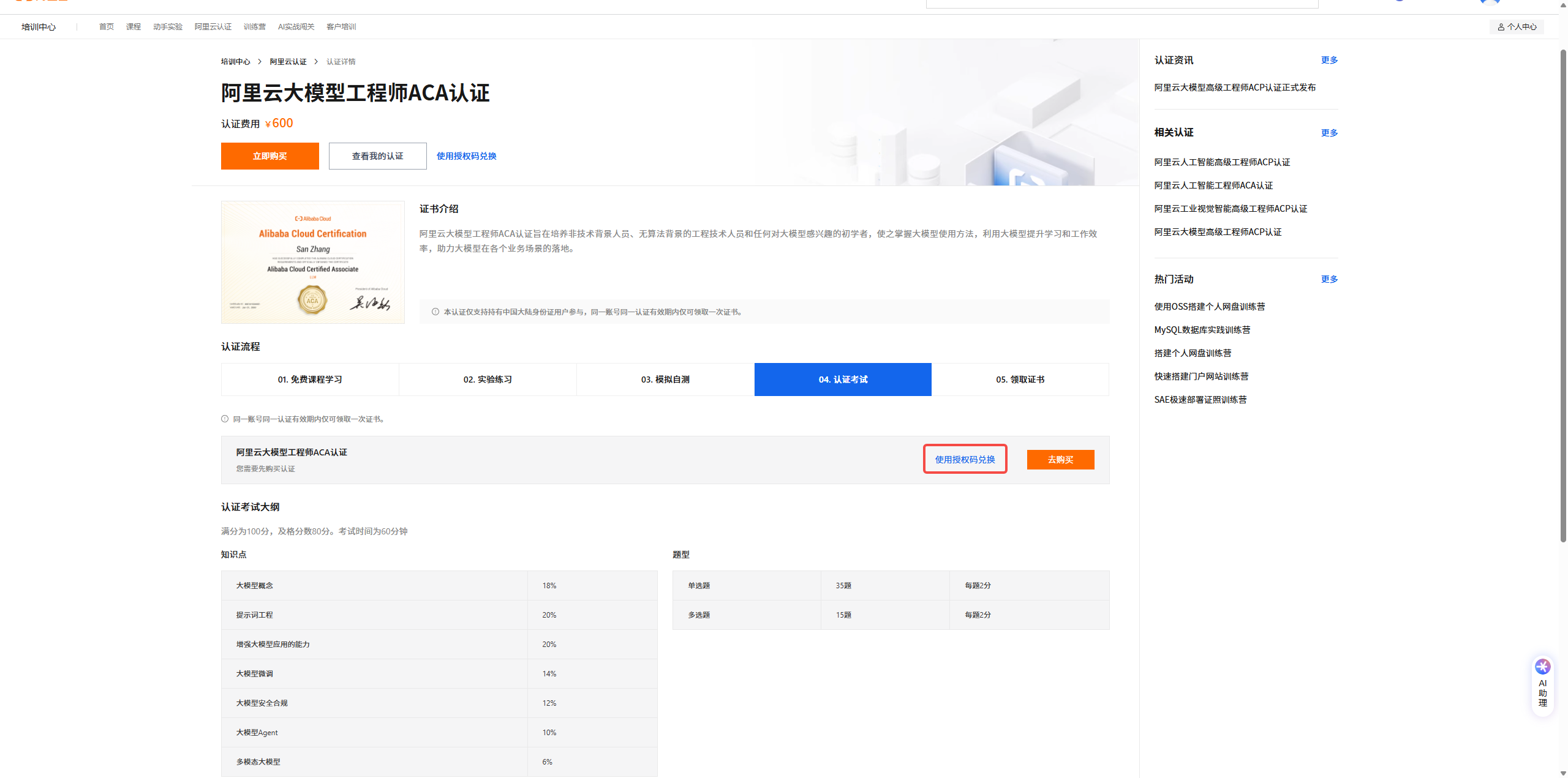Click the 提示词工程 table row
The width and height of the screenshot is (1568, 778).
(x=439, y=615)
